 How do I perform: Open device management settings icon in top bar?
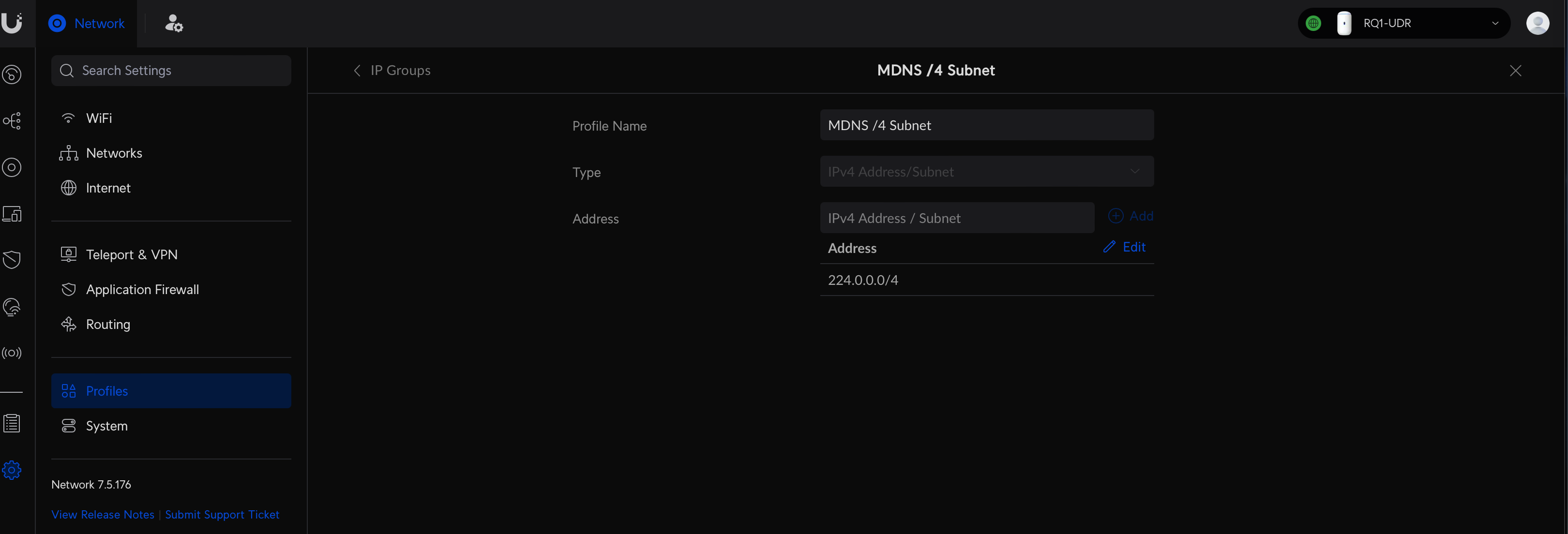(x=175, y=23)
